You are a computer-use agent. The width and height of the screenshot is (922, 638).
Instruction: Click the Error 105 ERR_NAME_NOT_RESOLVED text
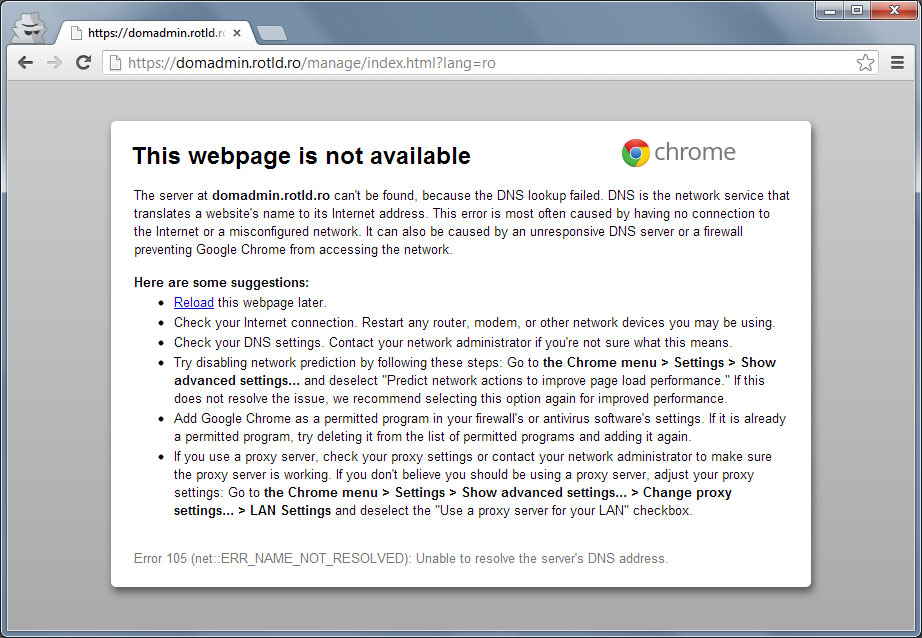[x=400, y=558]
